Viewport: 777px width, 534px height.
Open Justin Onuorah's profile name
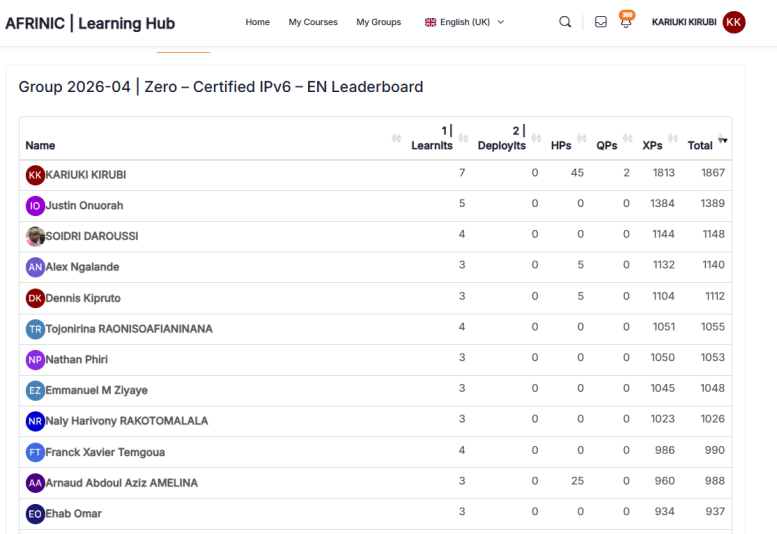pos(84,206)
